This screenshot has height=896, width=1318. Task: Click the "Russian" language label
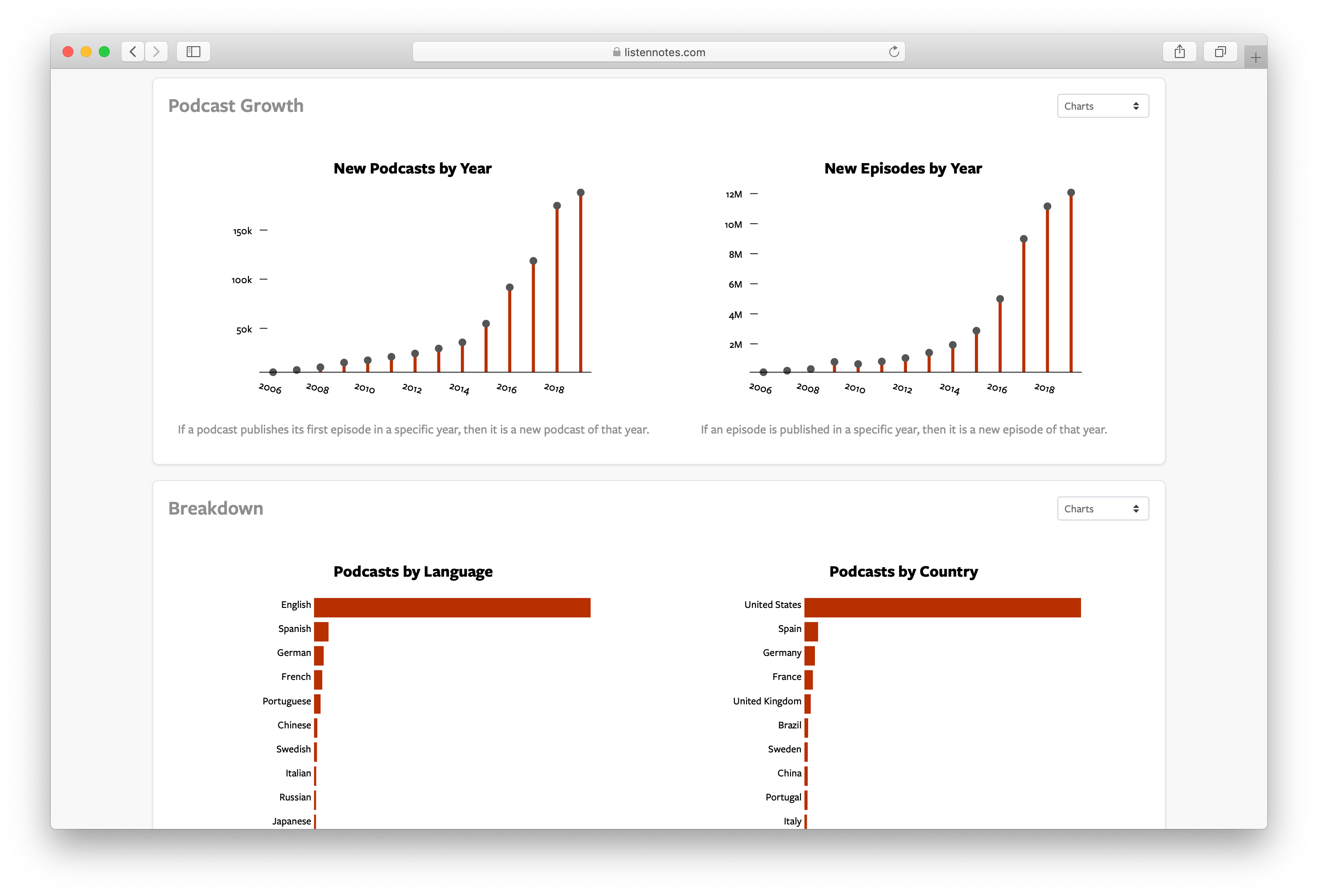click(x=295, y=797)
